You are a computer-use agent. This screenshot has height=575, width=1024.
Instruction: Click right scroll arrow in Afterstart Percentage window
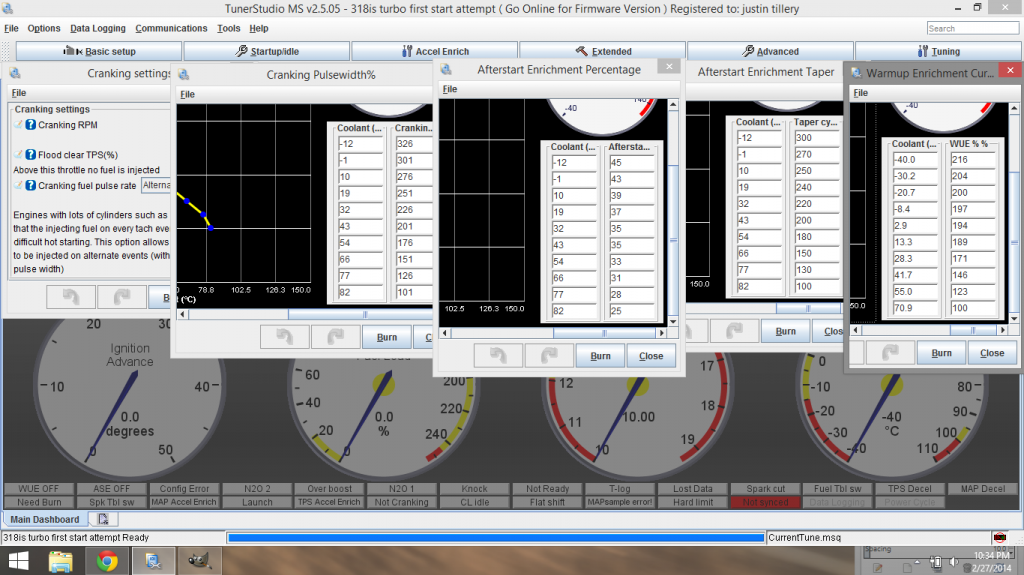pos(662,333)
